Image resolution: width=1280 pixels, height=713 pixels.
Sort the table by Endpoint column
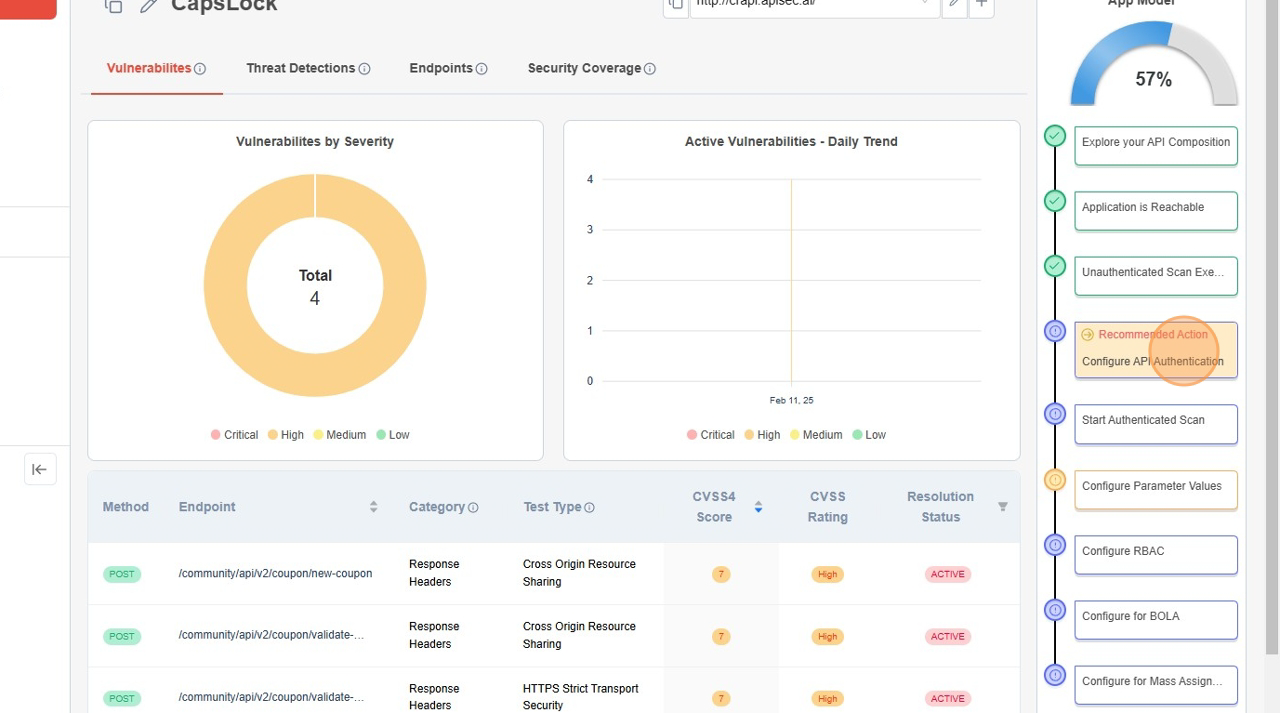pos(373,507)
